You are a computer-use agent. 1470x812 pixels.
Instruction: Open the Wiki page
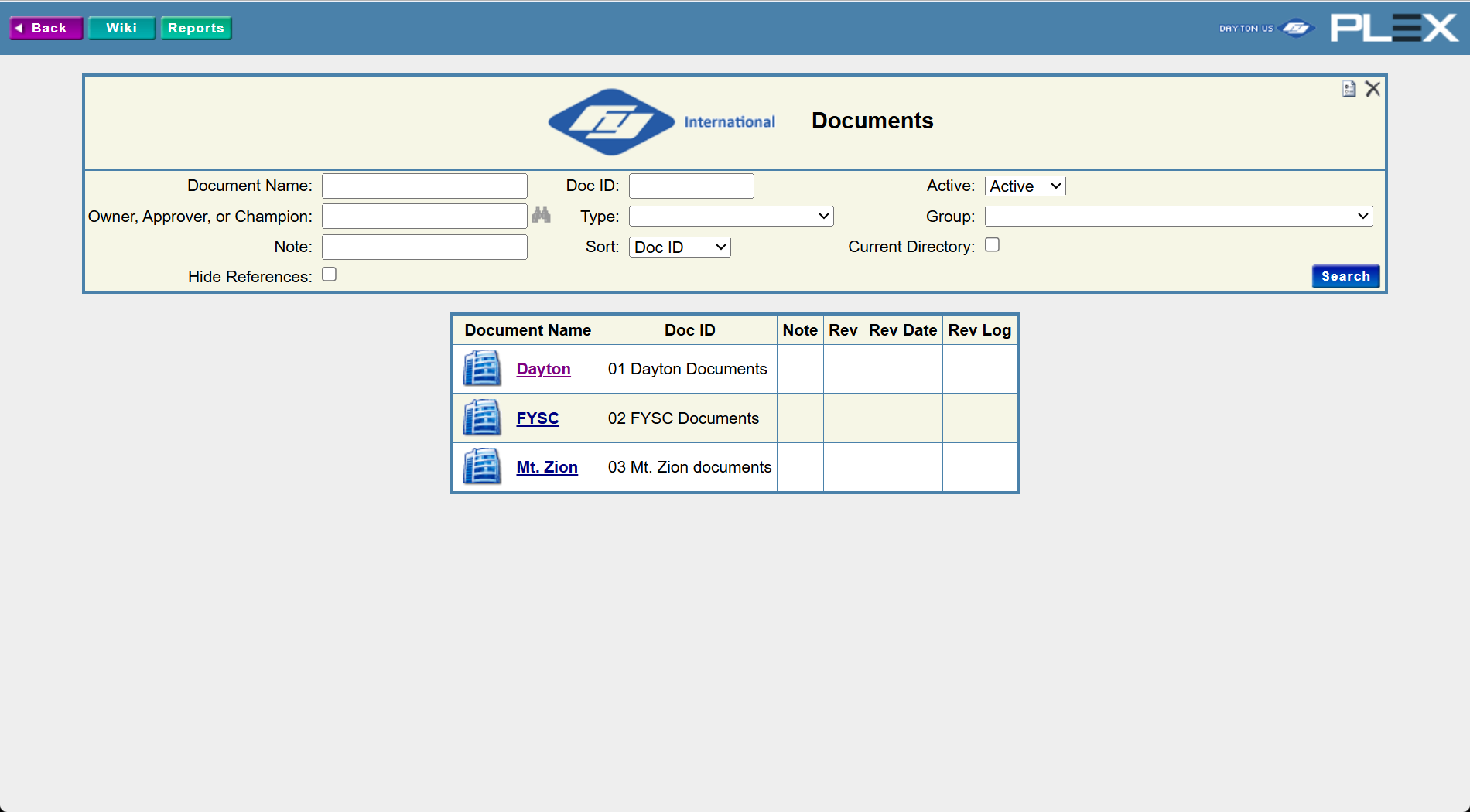tap(121, 28)
